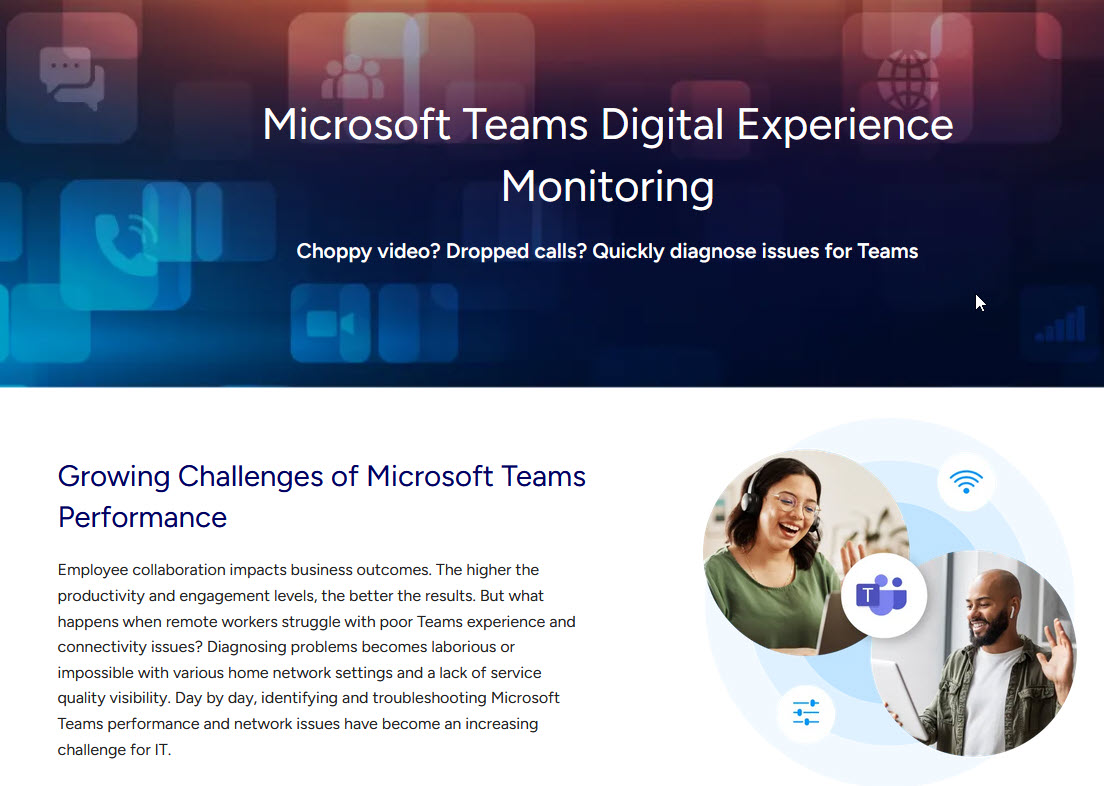Screen dimensions: 1104x786
Task: Click the 'Employee collaboration impacts business outcomes' sentence
Action: point(245,570)
